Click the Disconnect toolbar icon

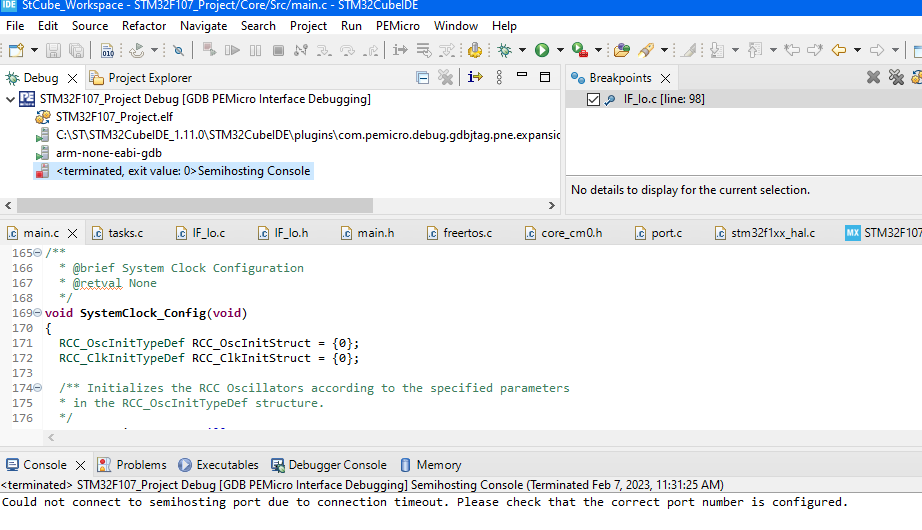(301, 51)
